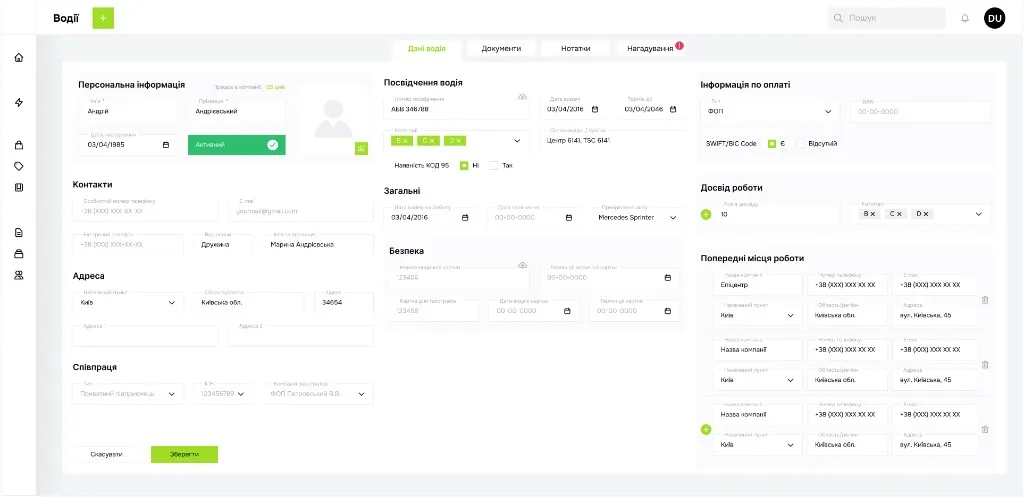Screen dimensions: 1024x497
Task: Open the users group sidebar icon
Action: 19,276
